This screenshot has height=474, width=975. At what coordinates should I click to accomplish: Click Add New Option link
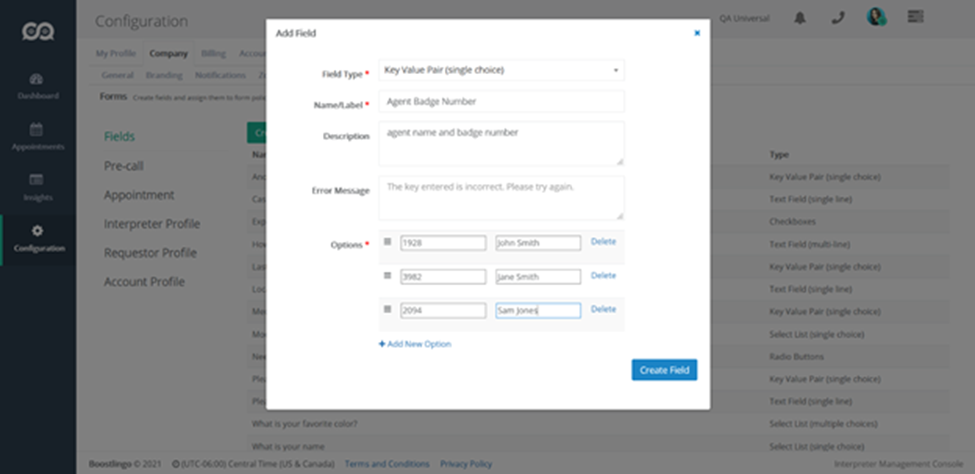pyautogui.click(x=415, y=344)
